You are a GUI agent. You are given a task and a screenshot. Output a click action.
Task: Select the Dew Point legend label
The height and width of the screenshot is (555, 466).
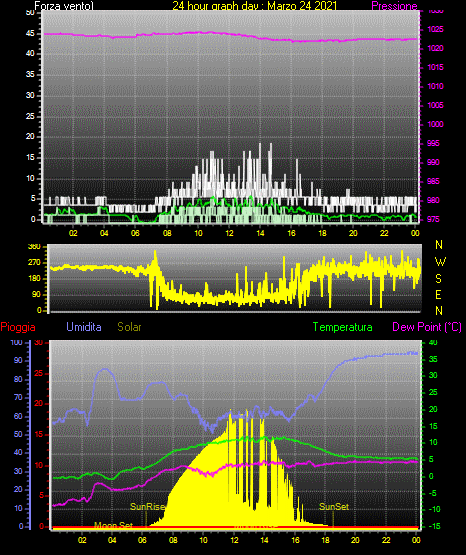tap(427, 327)
